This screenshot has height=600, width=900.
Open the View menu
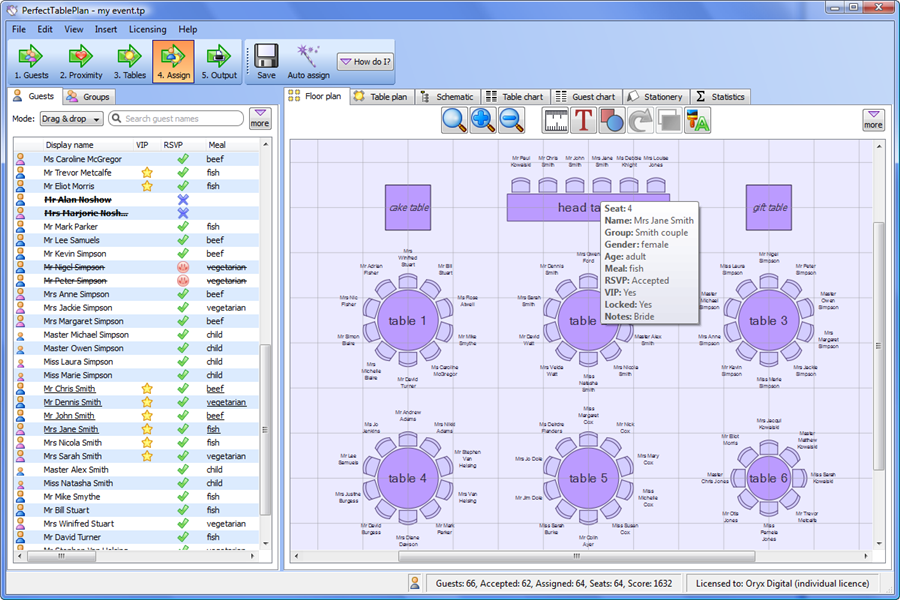(x=73, y=29)
